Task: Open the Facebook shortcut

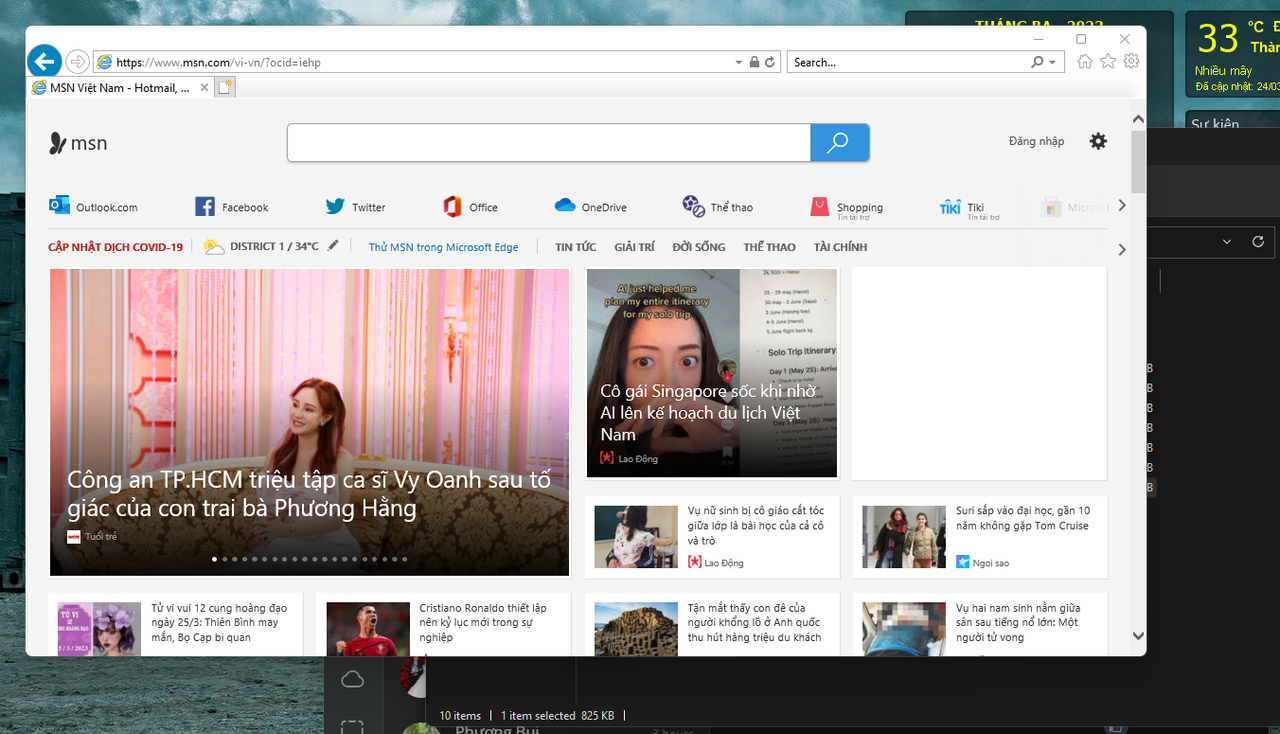Action: coord(232,207)
